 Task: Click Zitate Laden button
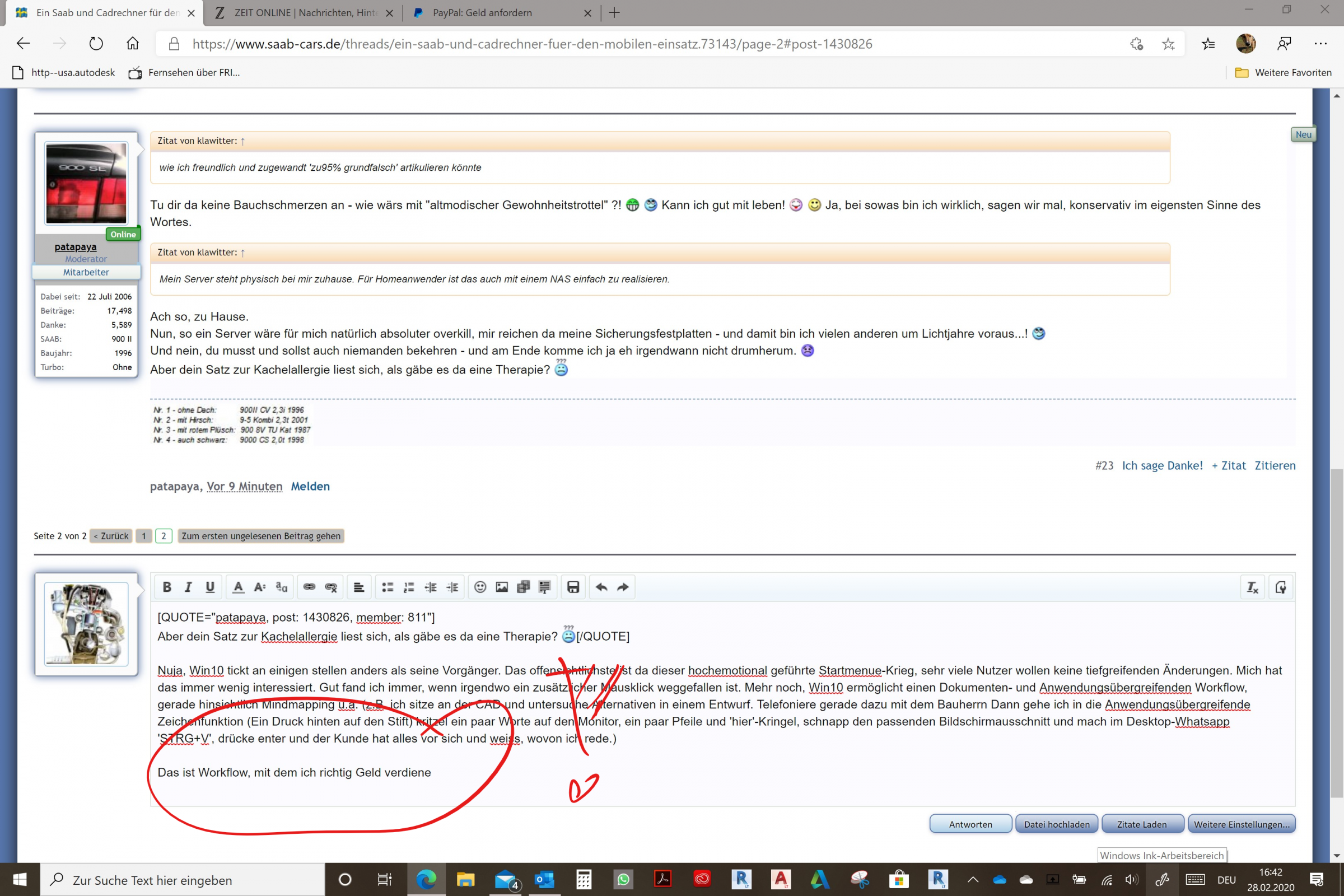1142,824
